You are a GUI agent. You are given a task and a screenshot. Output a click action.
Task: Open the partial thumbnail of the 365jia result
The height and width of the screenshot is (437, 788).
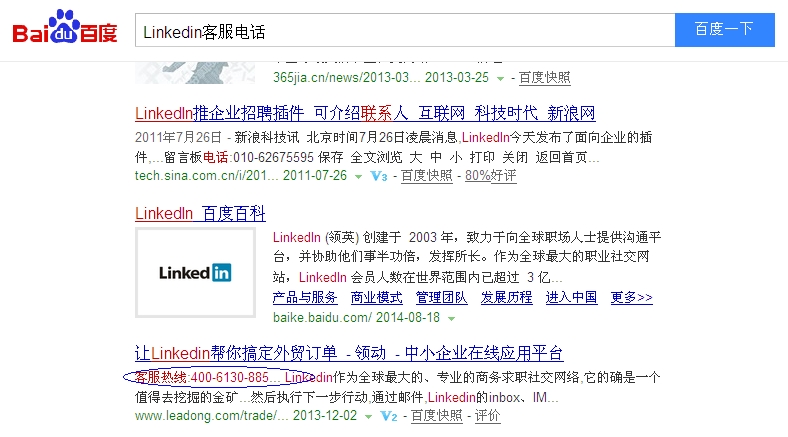coord(195,72)
